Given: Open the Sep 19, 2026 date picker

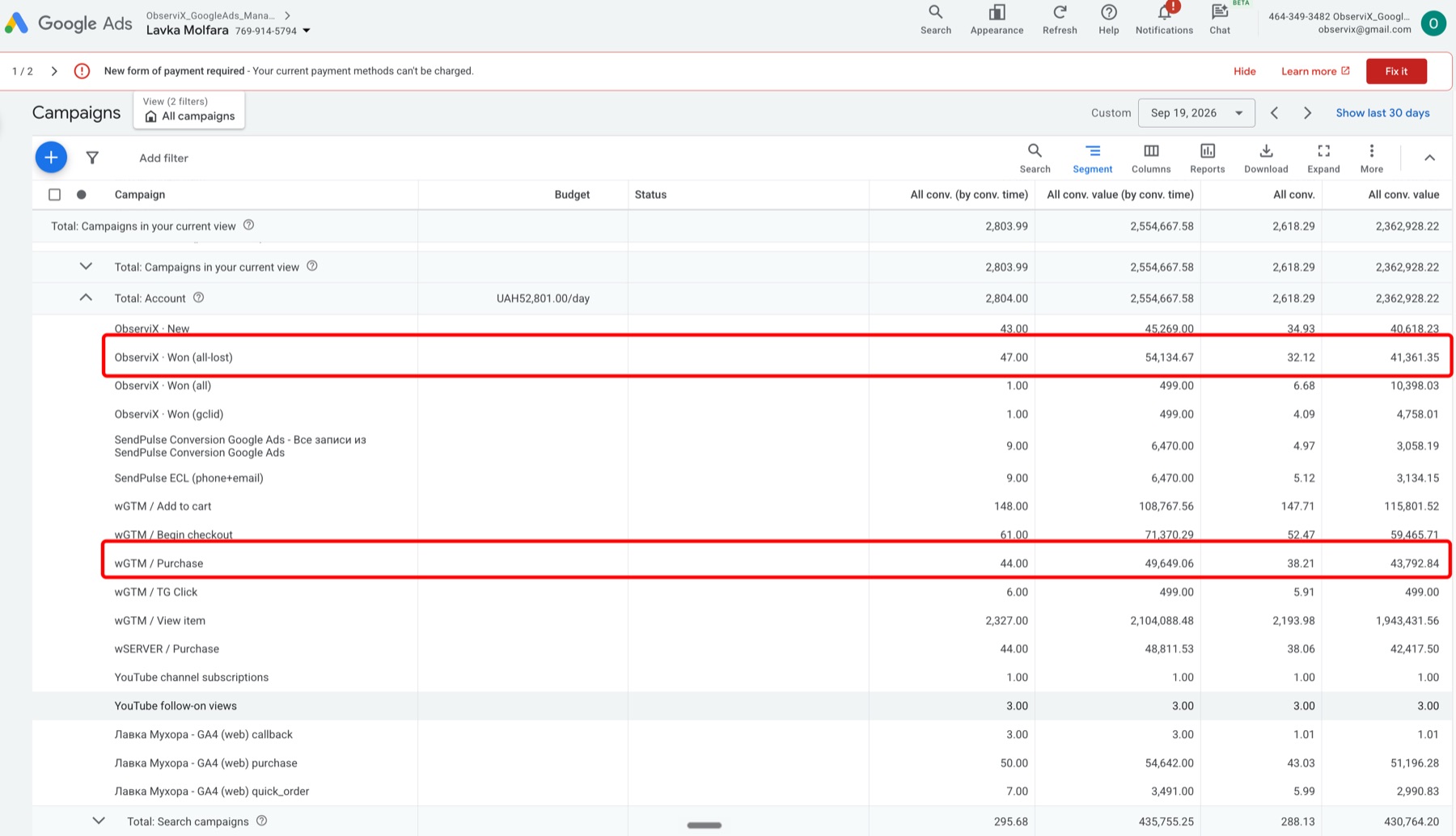Looking at the screenshot, I should [x=1196, y=112].
